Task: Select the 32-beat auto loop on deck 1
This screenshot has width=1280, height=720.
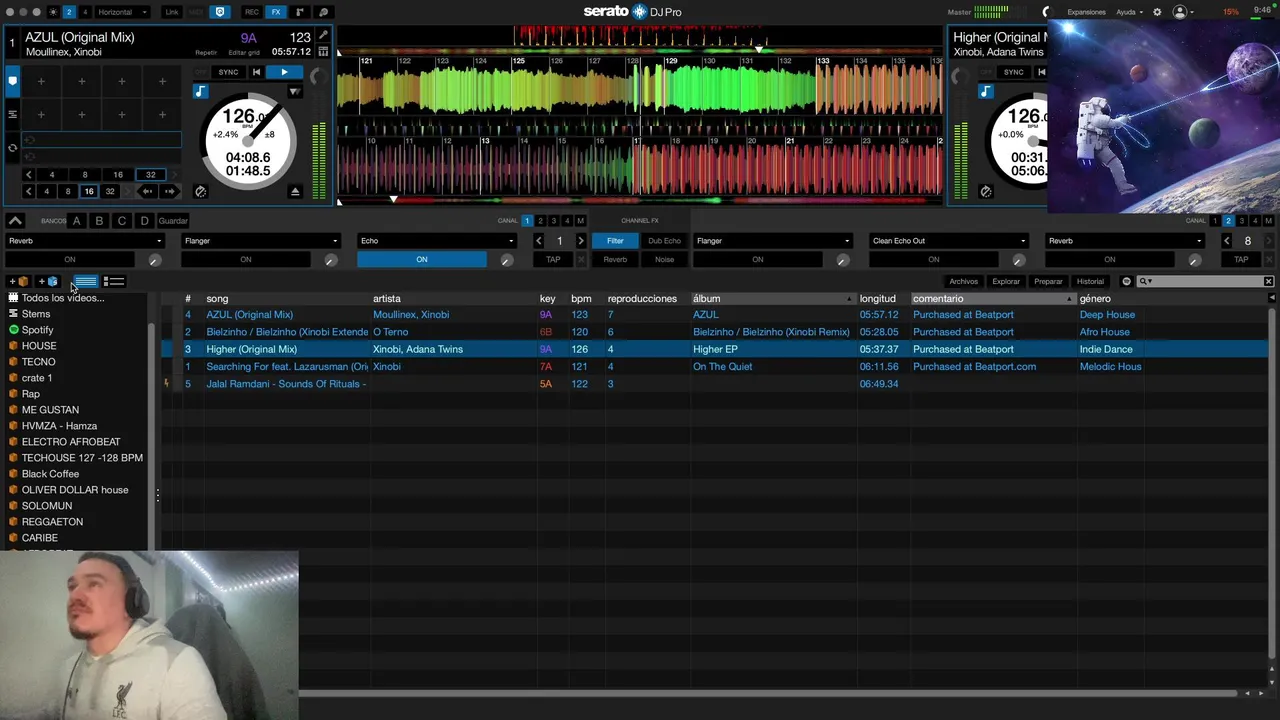Action: click(x=151, y=175)
